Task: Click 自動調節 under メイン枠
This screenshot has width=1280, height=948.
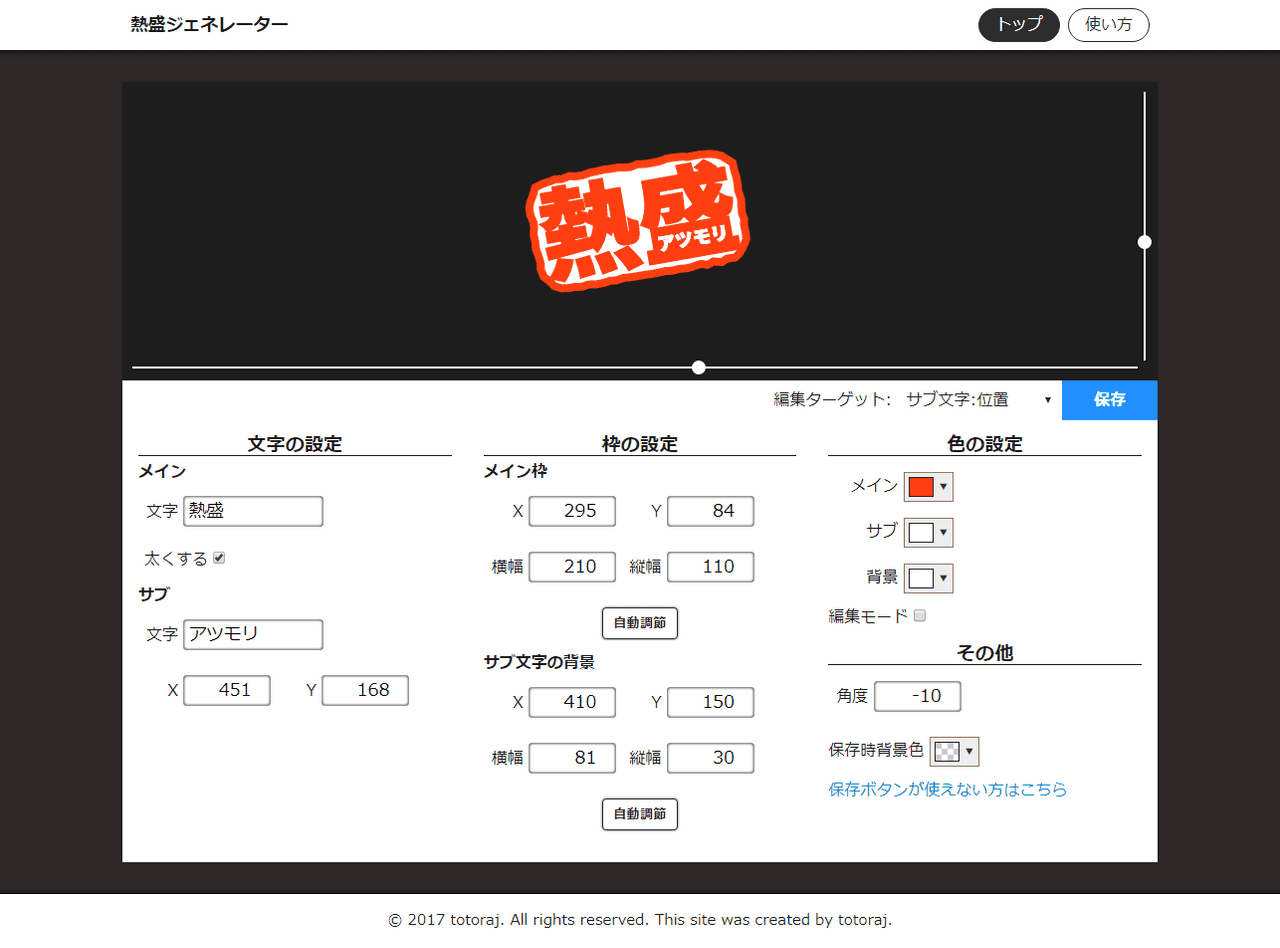Action: pyautogui.click(x=639, y=623)
